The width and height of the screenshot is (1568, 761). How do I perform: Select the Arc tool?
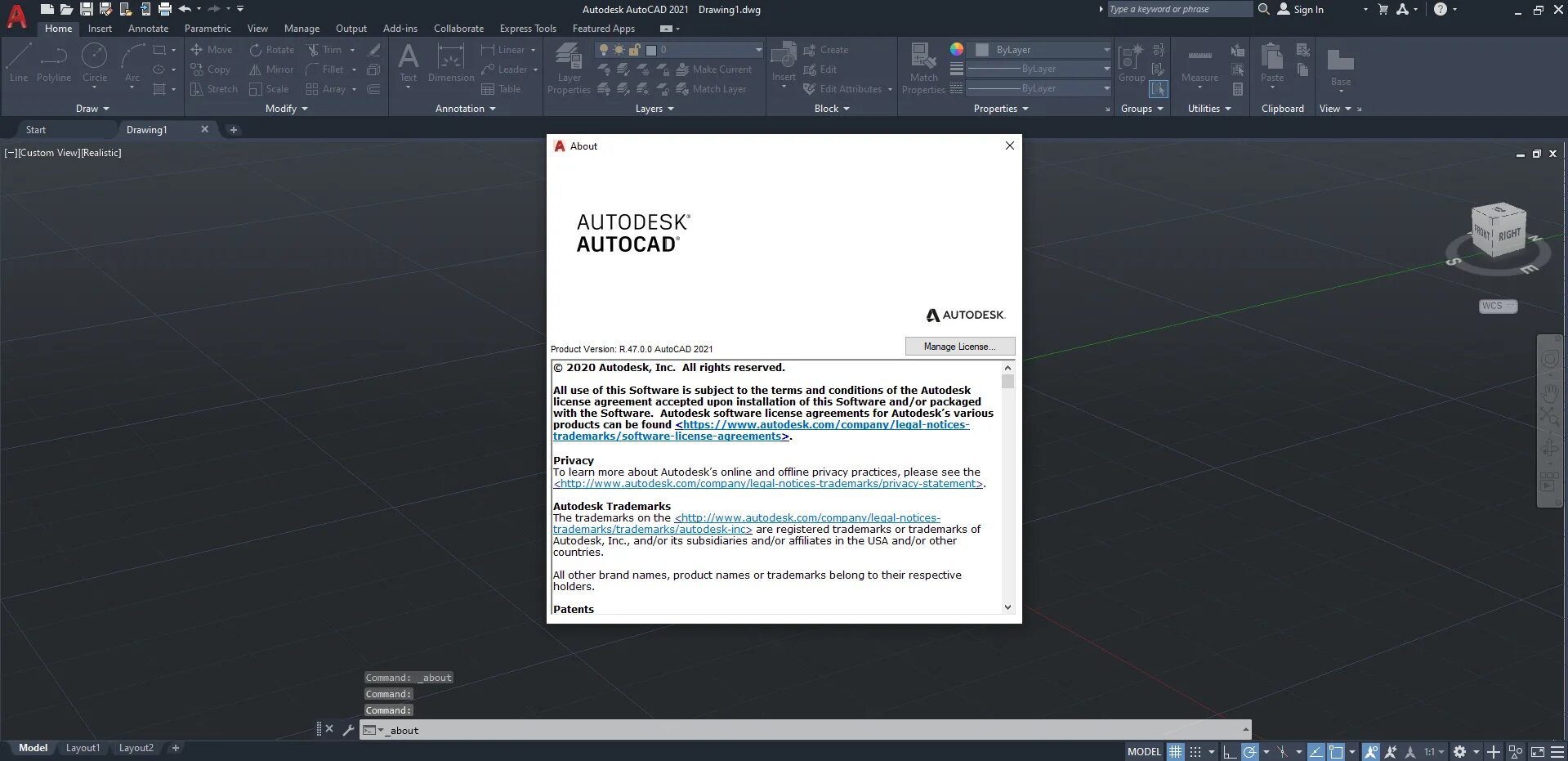[132, 63]
